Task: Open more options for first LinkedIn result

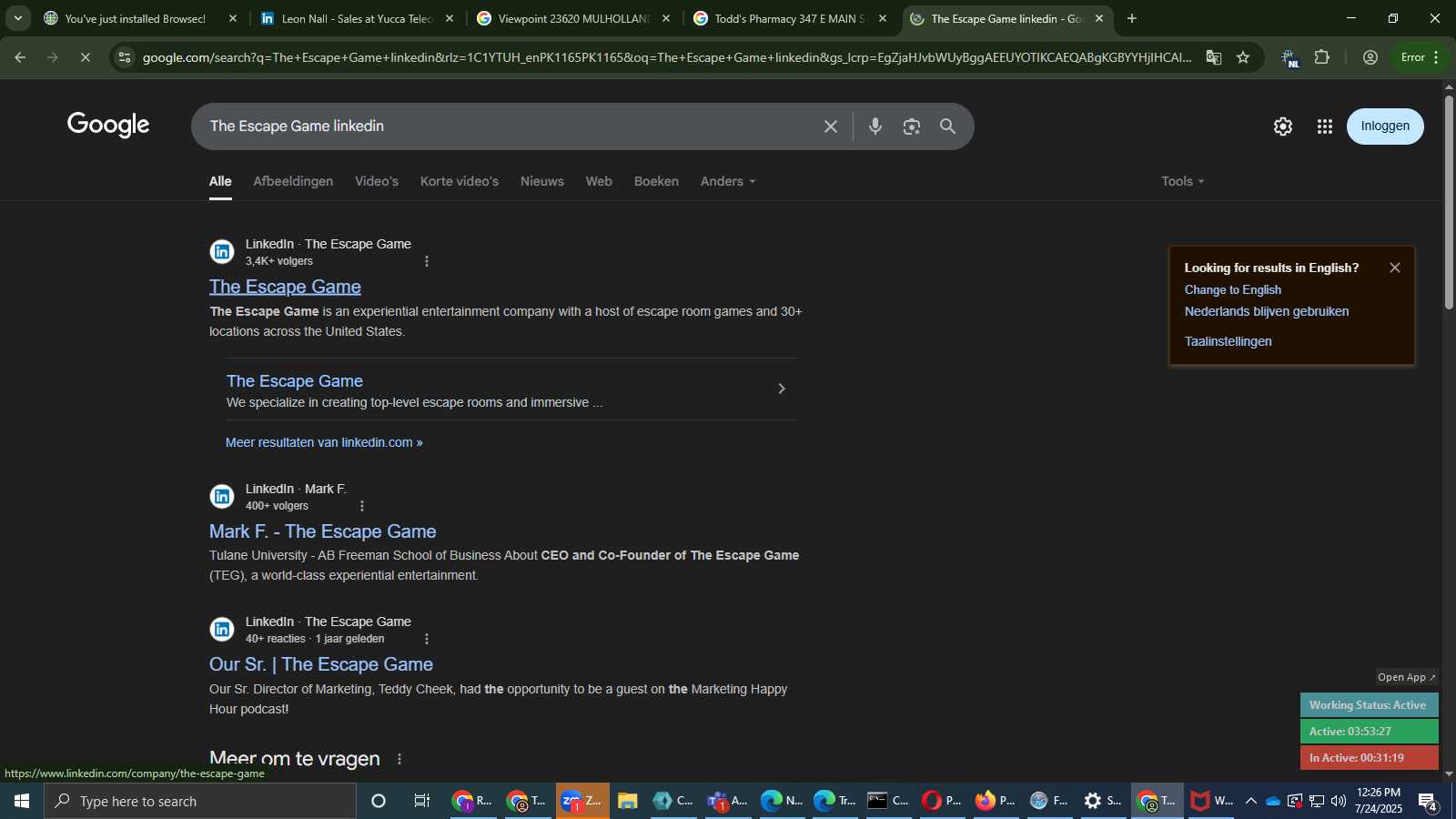Action: click(427, 261)
